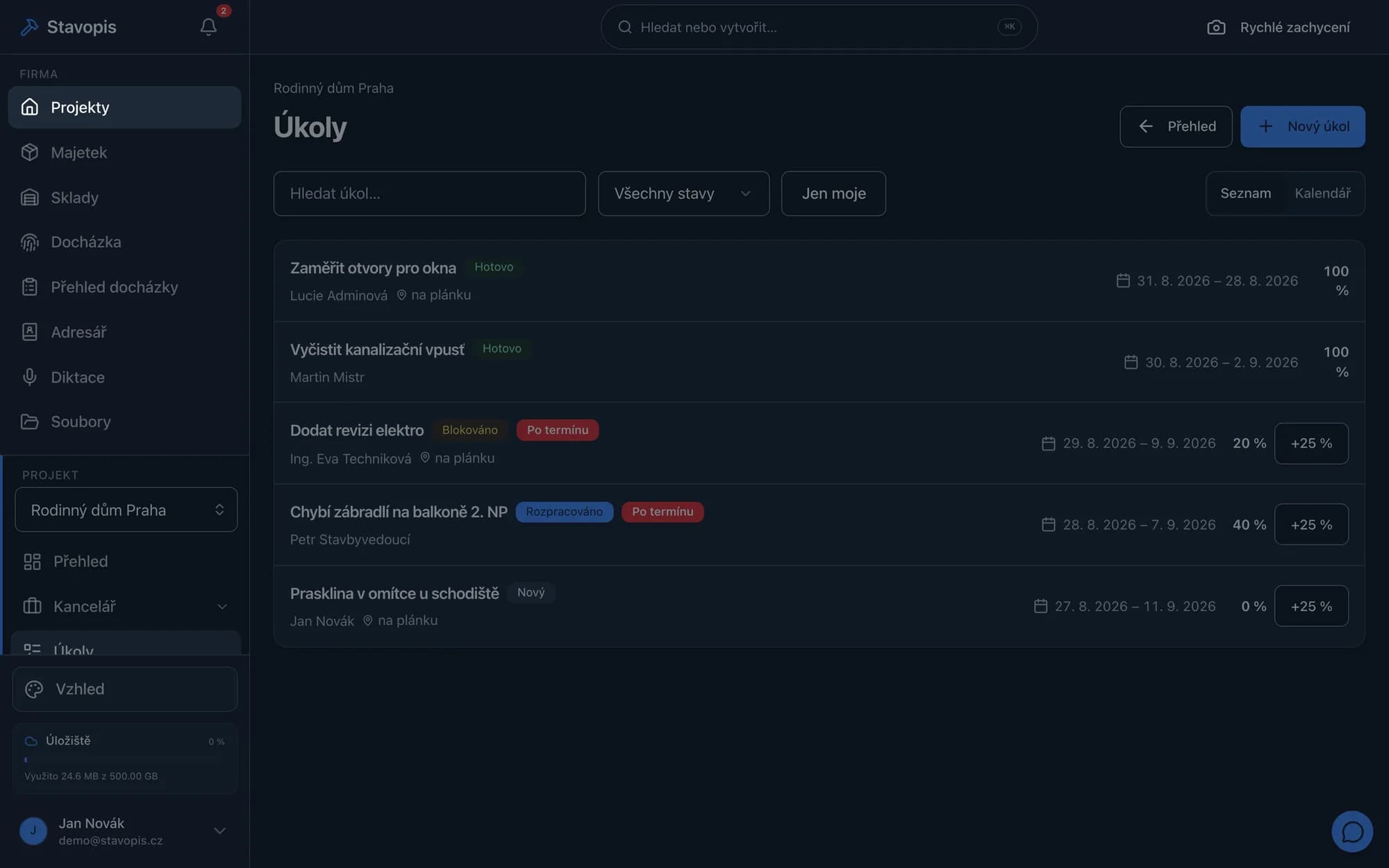Open Vzhled palette appearance settings

[x=125, y=689]
